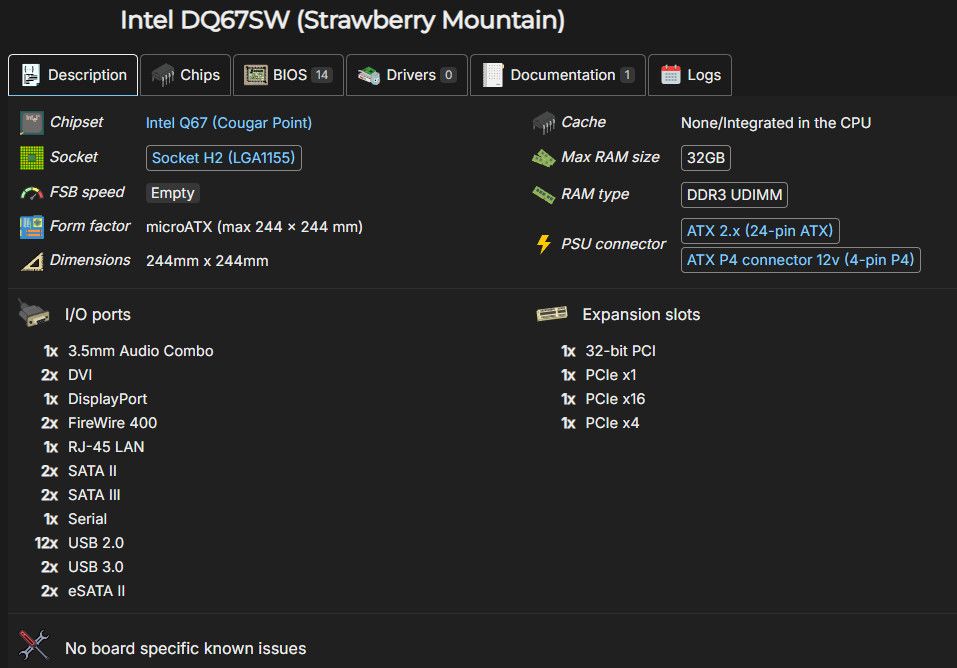Screen dimensions: 957x668
Task: Select the DVI port entry
Action: pyautogui.click(x=80, y=375)
